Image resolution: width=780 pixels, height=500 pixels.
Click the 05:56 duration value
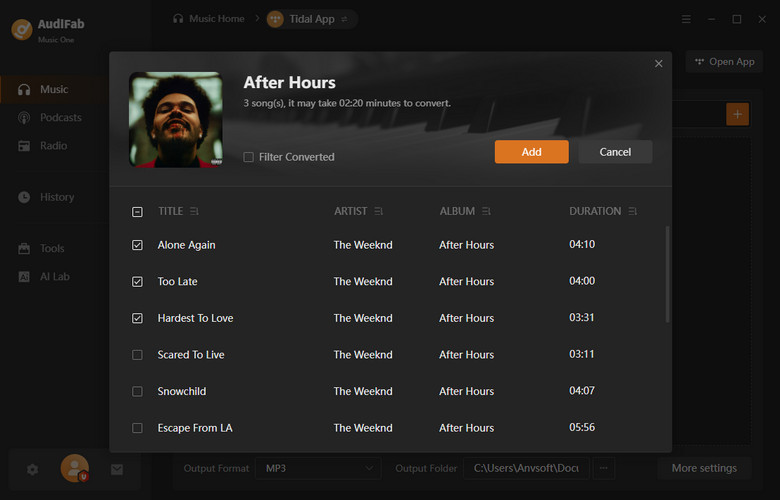pos(582,427)
